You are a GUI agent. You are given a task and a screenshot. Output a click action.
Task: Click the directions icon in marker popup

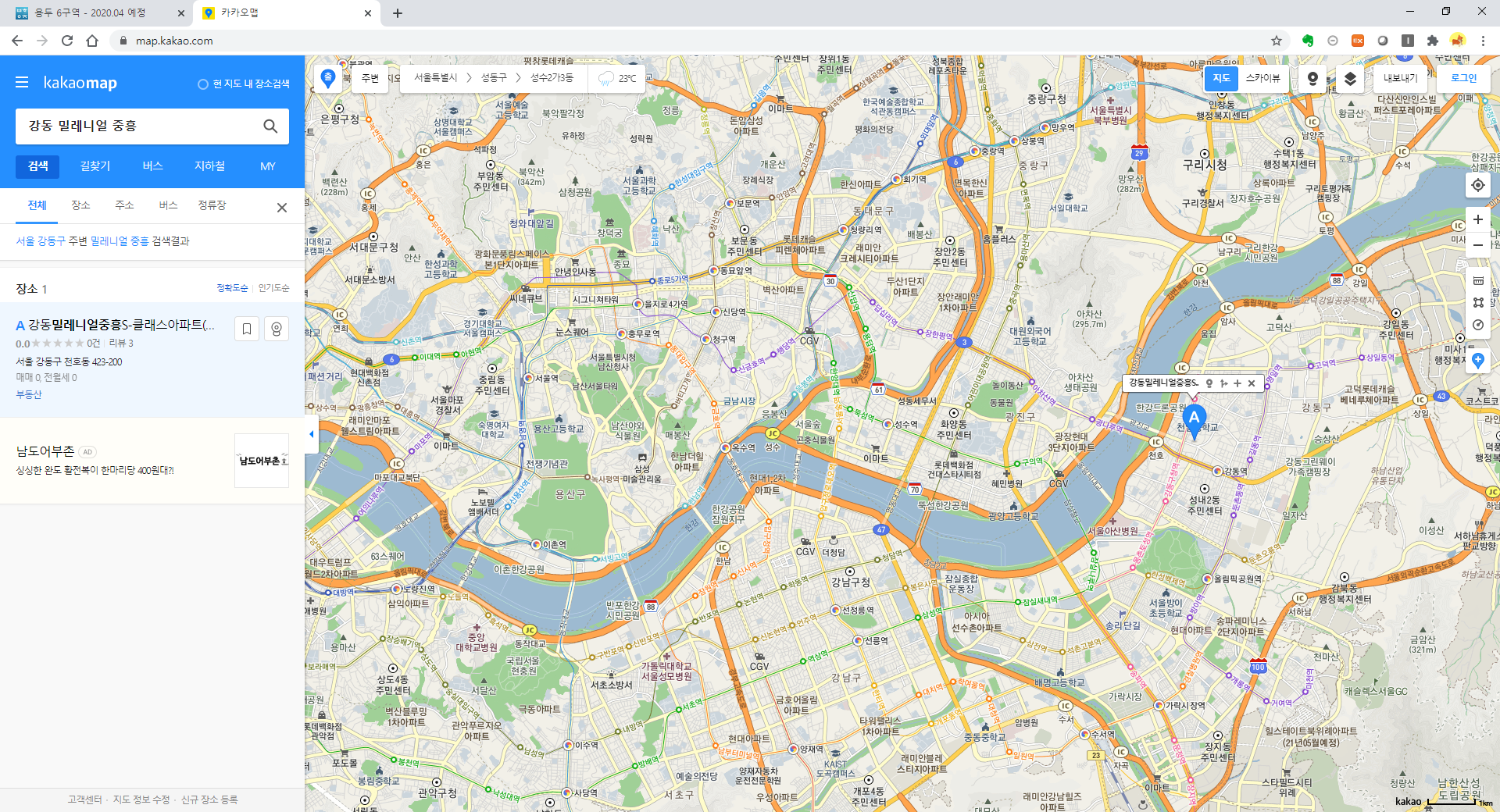[x=1223, y=383]
